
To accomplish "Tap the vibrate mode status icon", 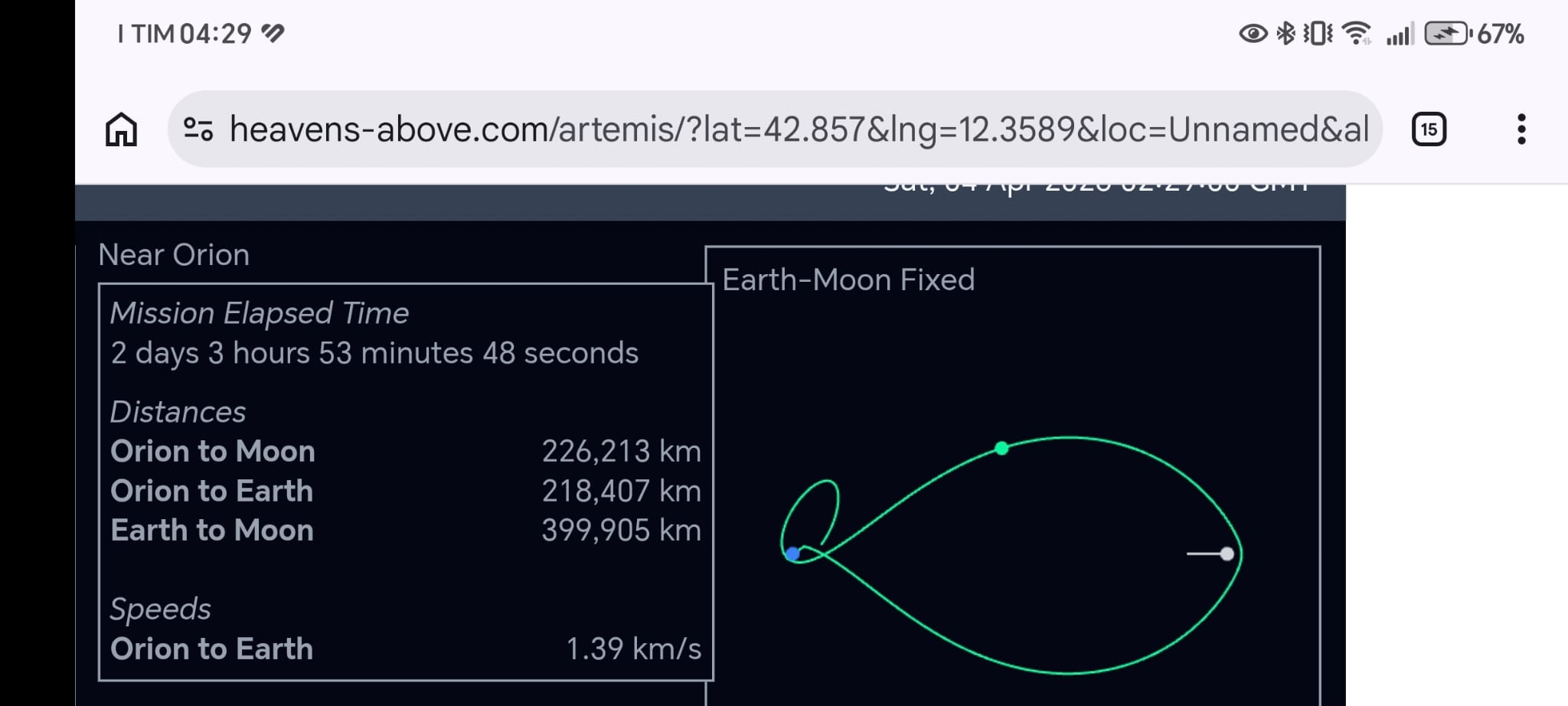I will [1318, 34].
